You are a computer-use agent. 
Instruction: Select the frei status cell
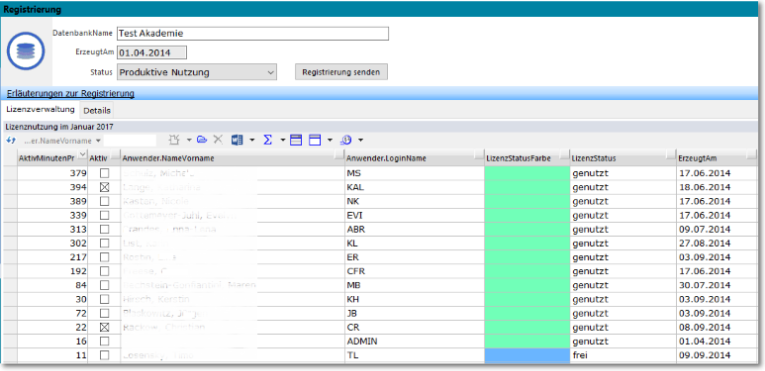623,355
